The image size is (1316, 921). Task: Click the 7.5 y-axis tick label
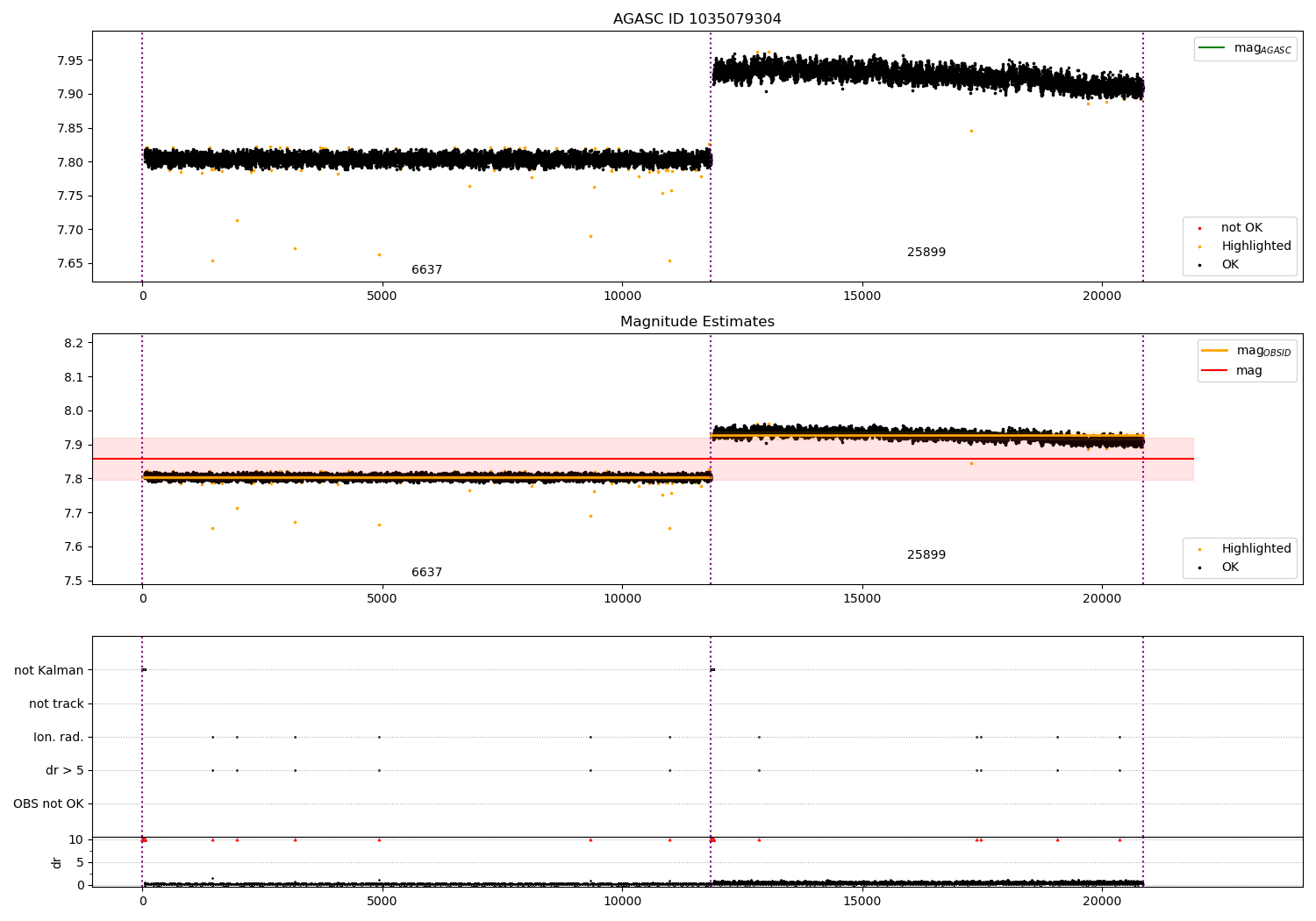[x=74, y=581]
